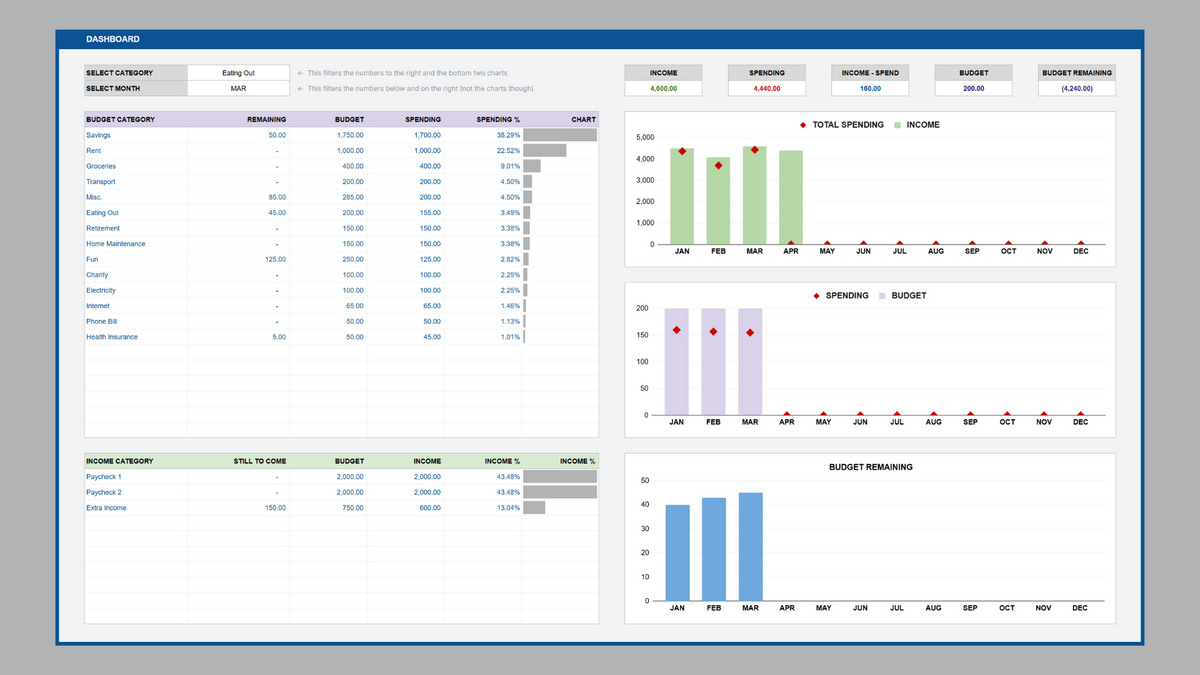Select the FEB spending diamond marker in the top chart

coord(718,165)
